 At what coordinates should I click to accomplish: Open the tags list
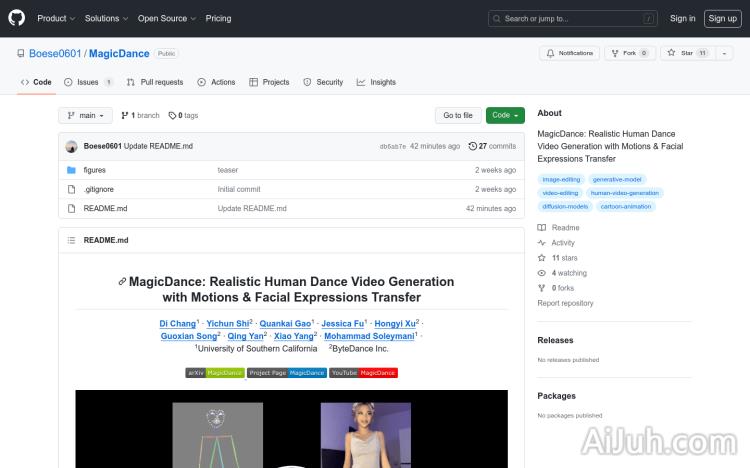click(183, 115)
